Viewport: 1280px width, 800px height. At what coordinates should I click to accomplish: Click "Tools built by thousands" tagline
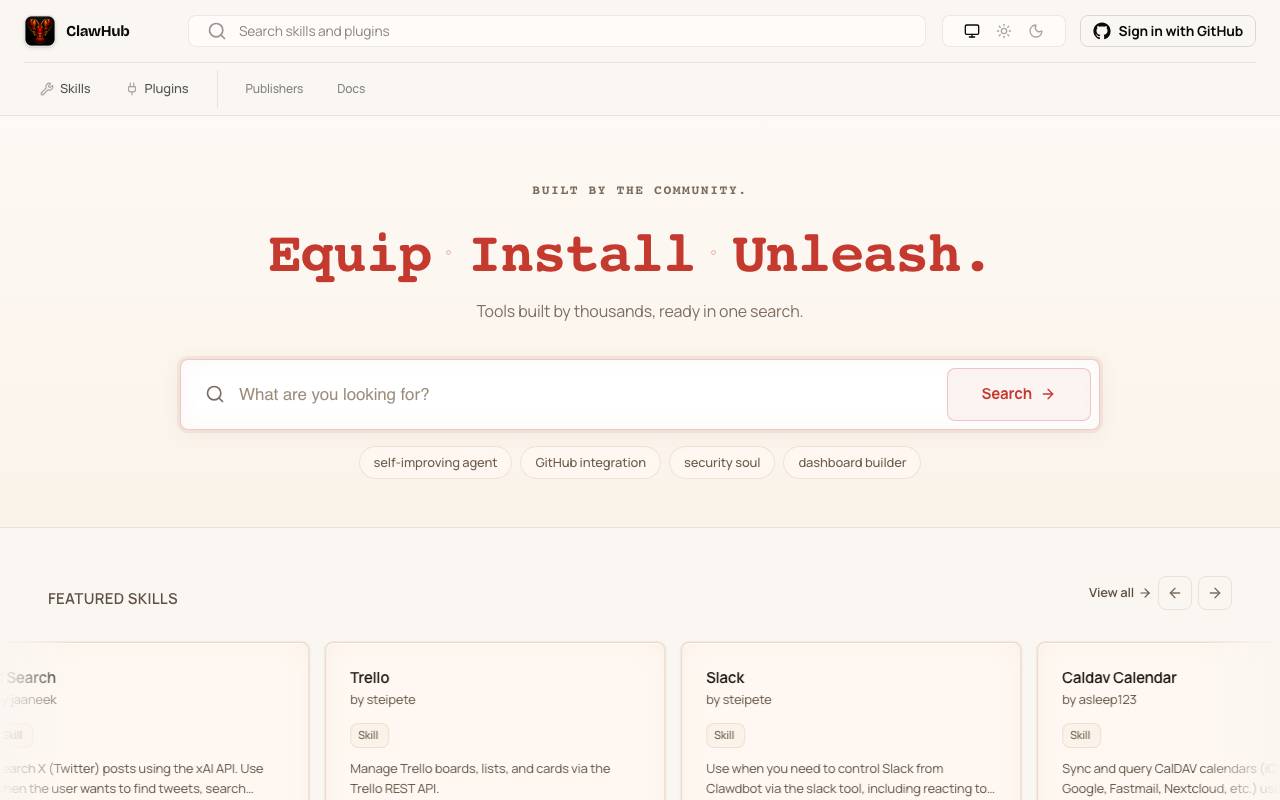pyautogui.click(x=640, y=311)
